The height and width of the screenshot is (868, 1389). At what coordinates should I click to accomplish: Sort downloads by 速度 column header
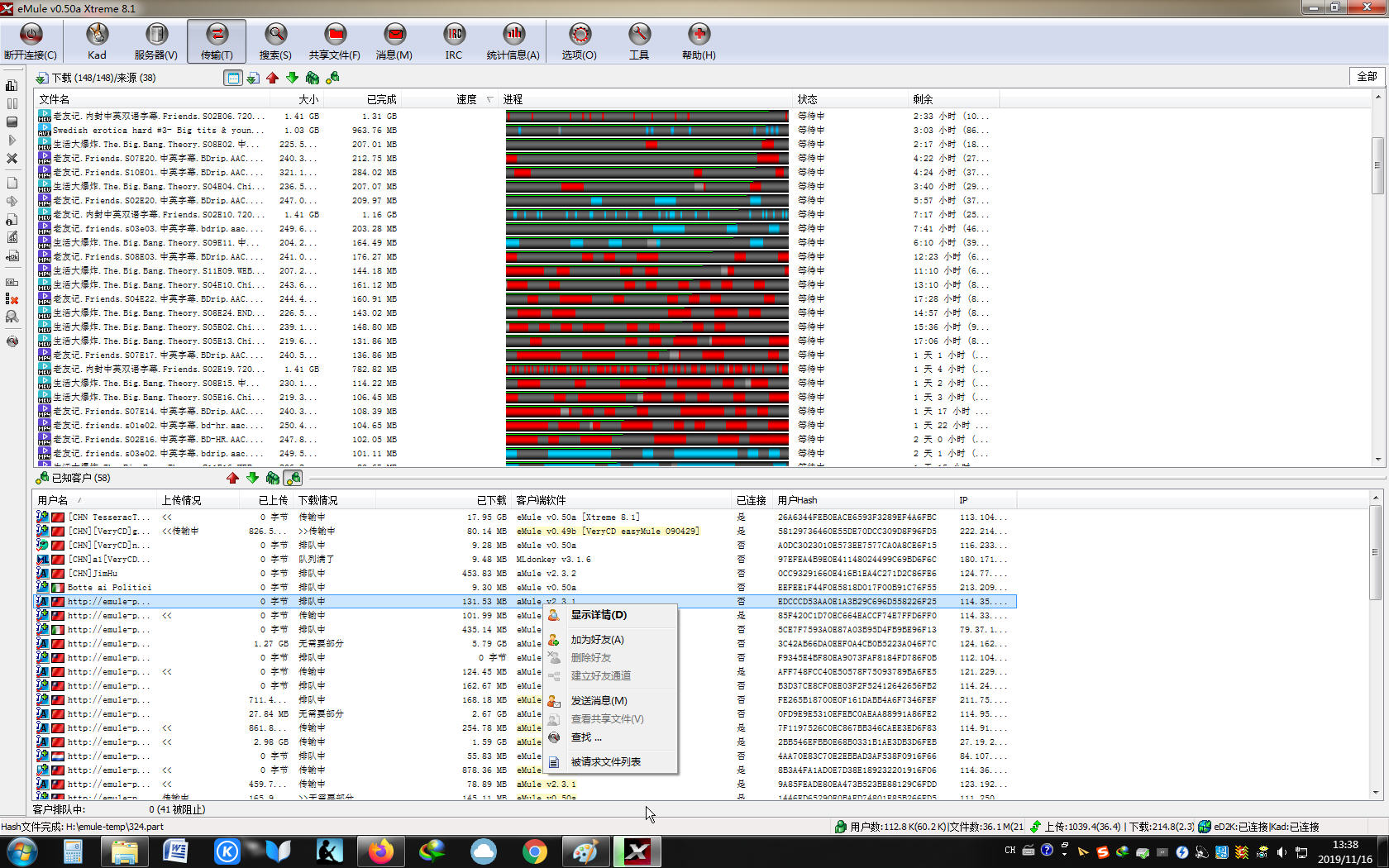466,99
